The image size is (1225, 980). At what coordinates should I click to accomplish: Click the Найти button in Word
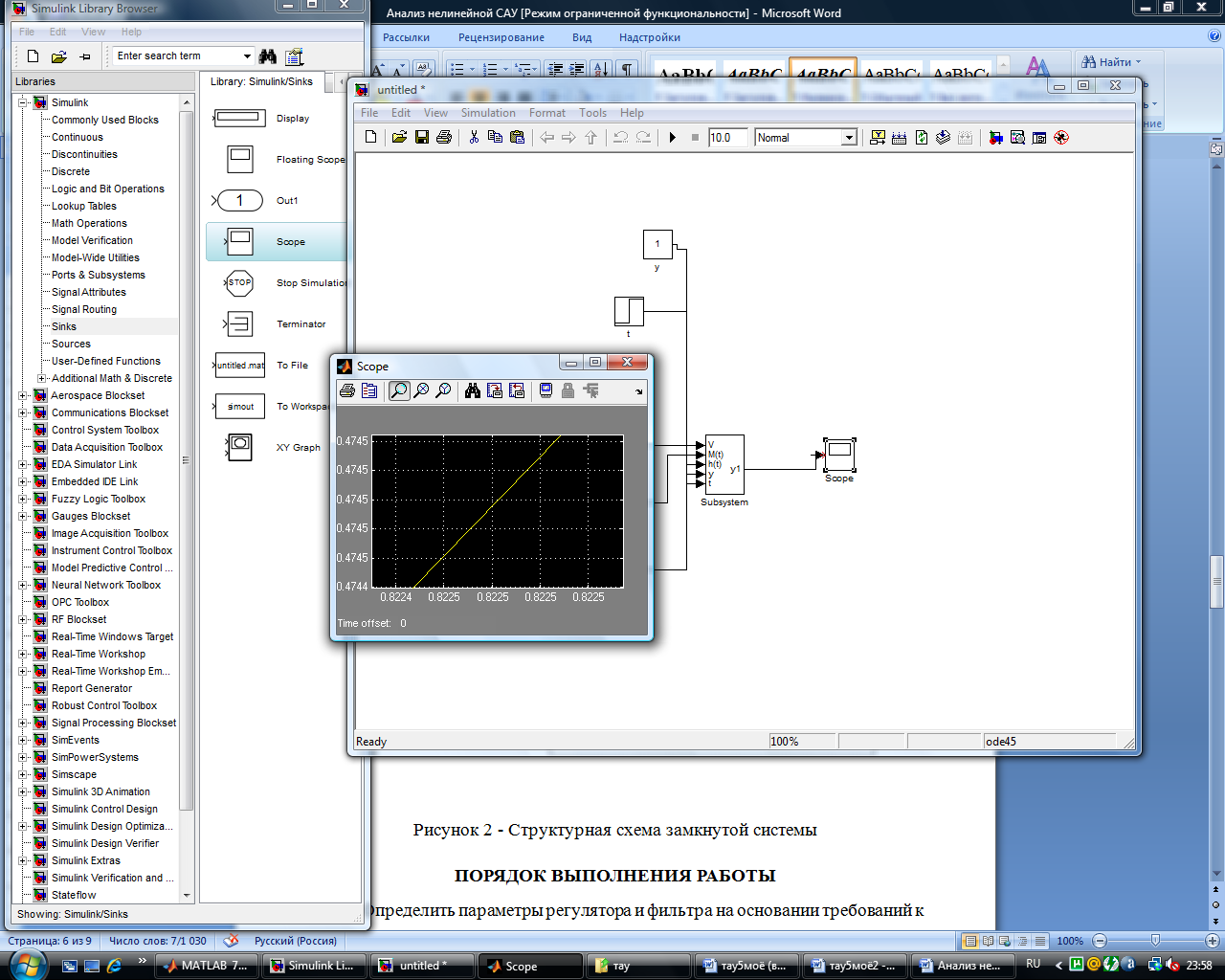1110,62
